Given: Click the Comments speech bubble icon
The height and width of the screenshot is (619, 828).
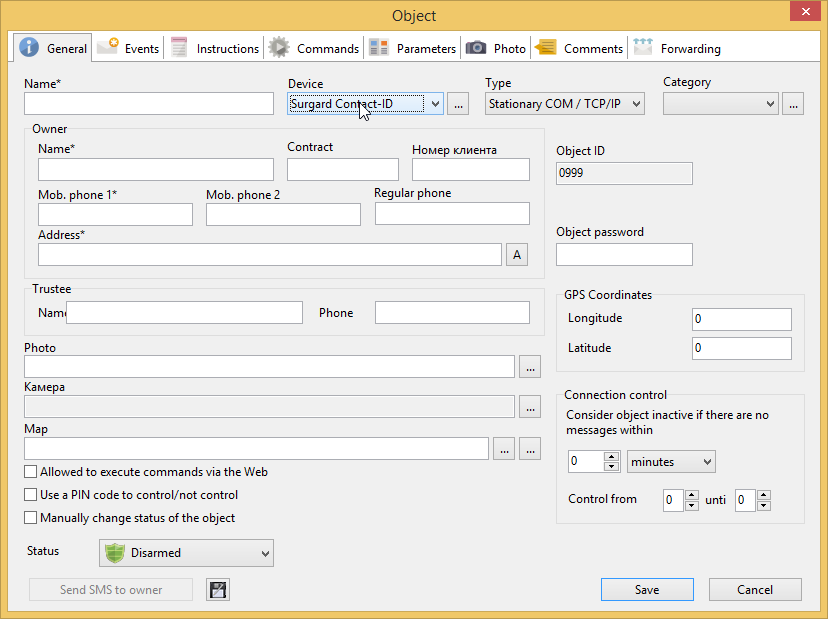Looking at the screenshot, I should pyautogui.click(x=545, y=47).
